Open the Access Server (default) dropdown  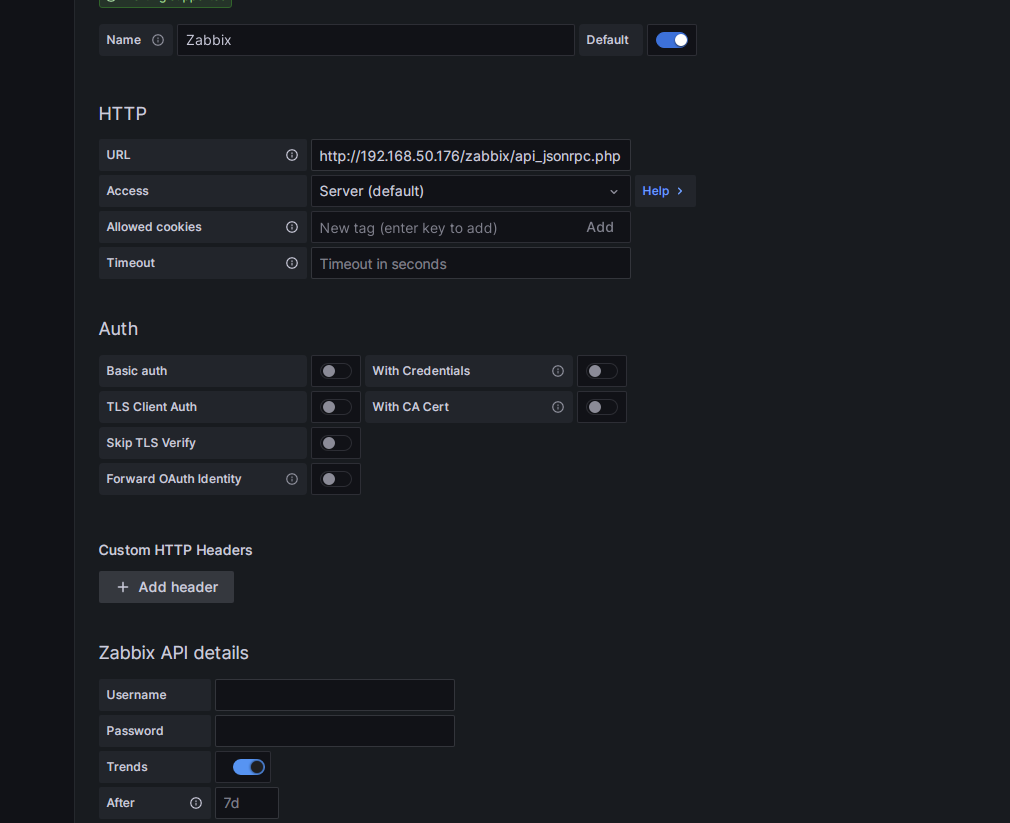[470, 191]
